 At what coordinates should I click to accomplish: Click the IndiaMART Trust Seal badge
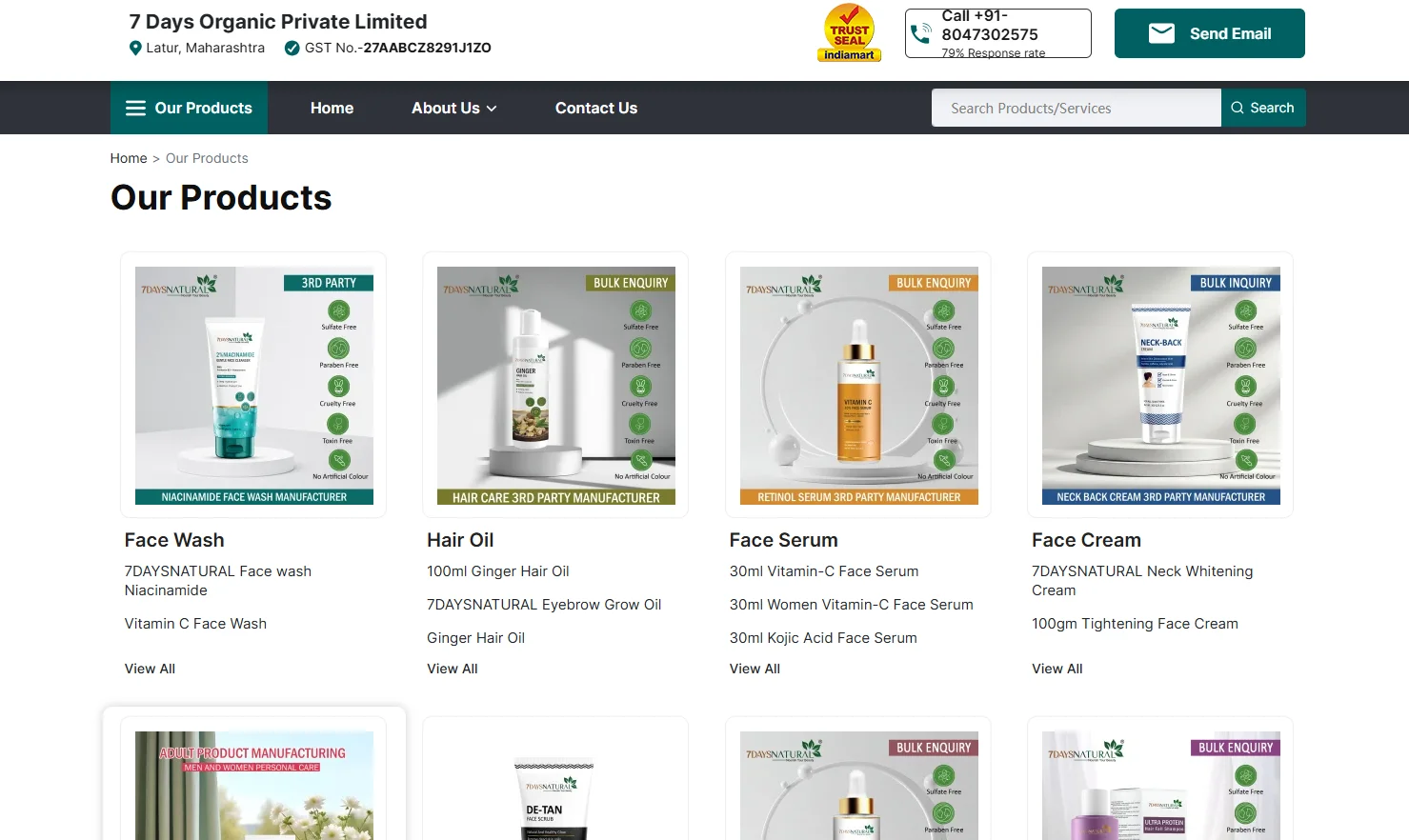tap(849, 33)
